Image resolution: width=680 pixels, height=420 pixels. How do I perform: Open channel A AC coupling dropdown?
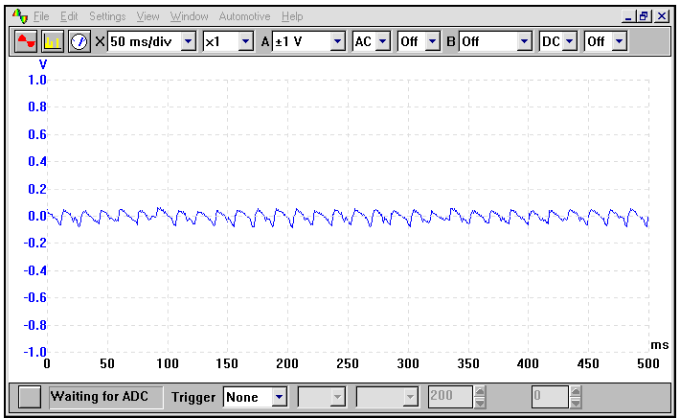pos(382,41)
